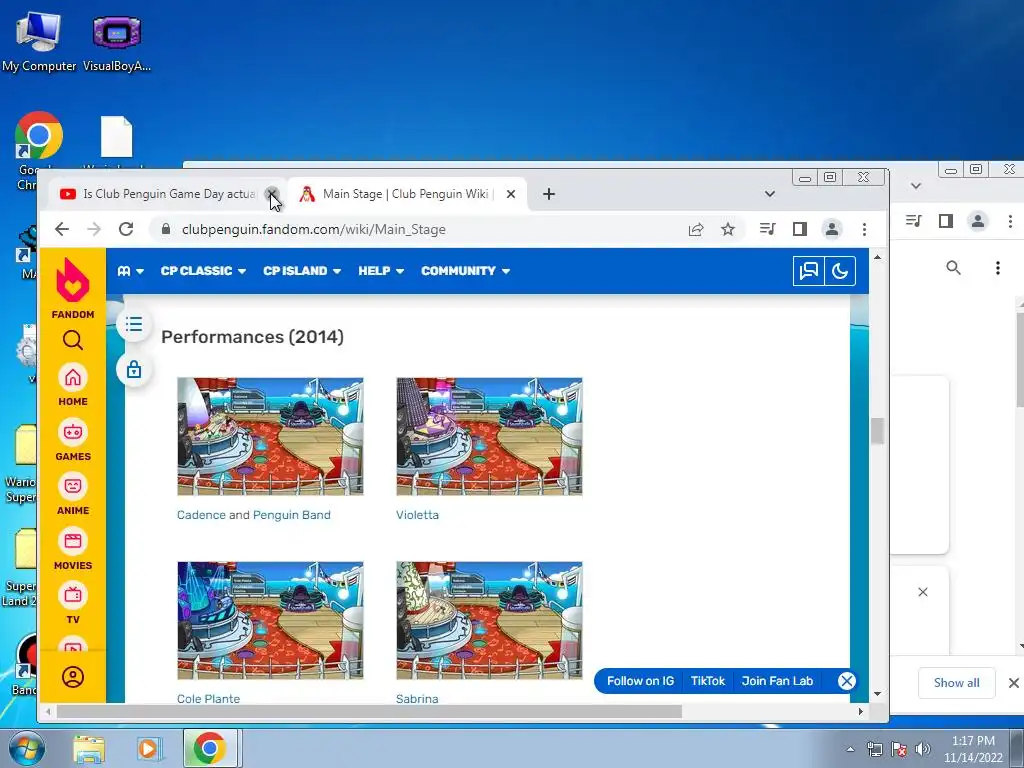This screenshot has width=1024, height=768.
Task: View Sabrina performance thumbnail
Action: [489, 620]
